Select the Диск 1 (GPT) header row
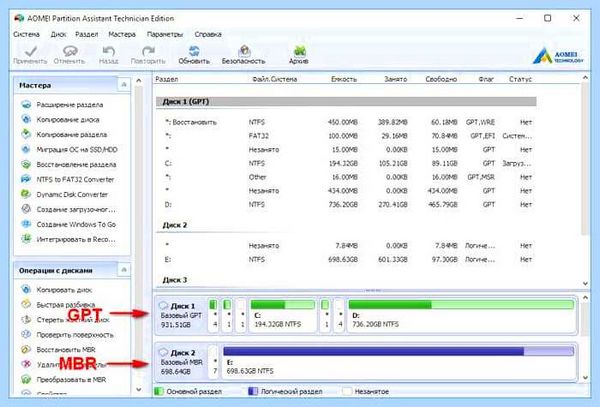The height and width of the screenshot is (407, 600). [x=346, y=101]
